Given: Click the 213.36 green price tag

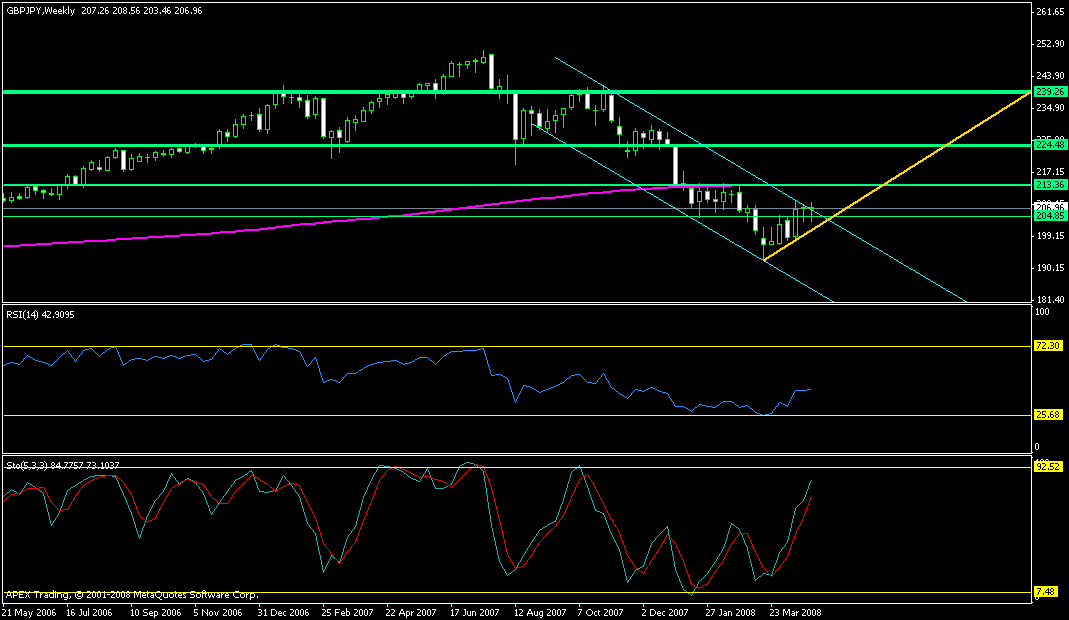Looking at the screenshot, I should [x=1049, y=185].
